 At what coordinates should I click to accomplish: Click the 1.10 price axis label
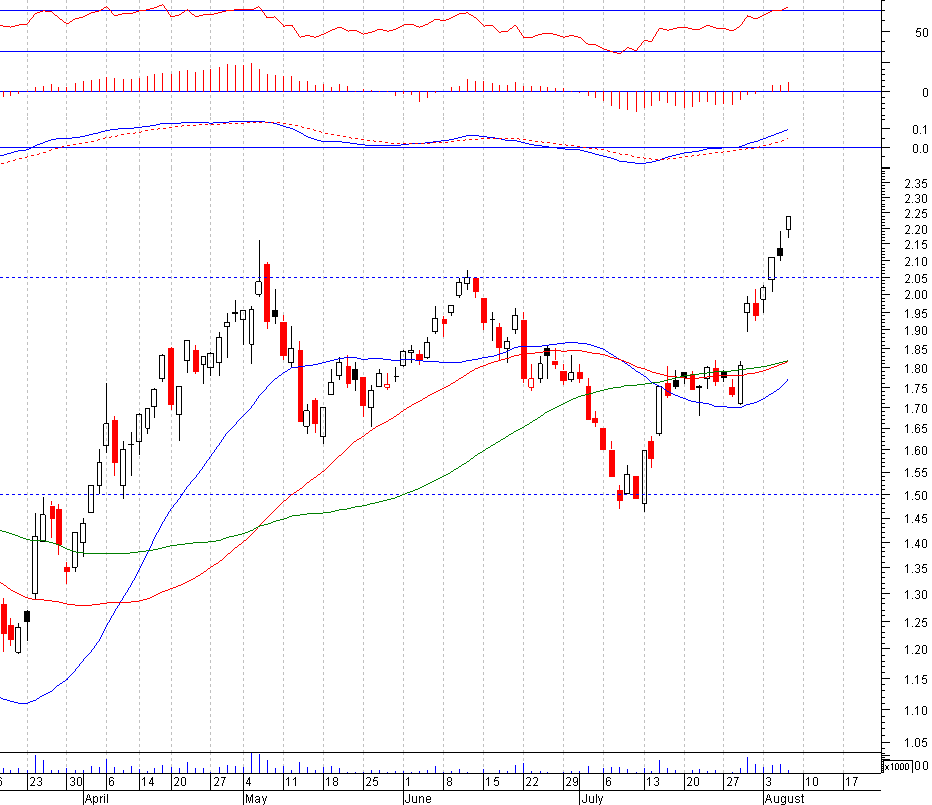coord(915,710)
